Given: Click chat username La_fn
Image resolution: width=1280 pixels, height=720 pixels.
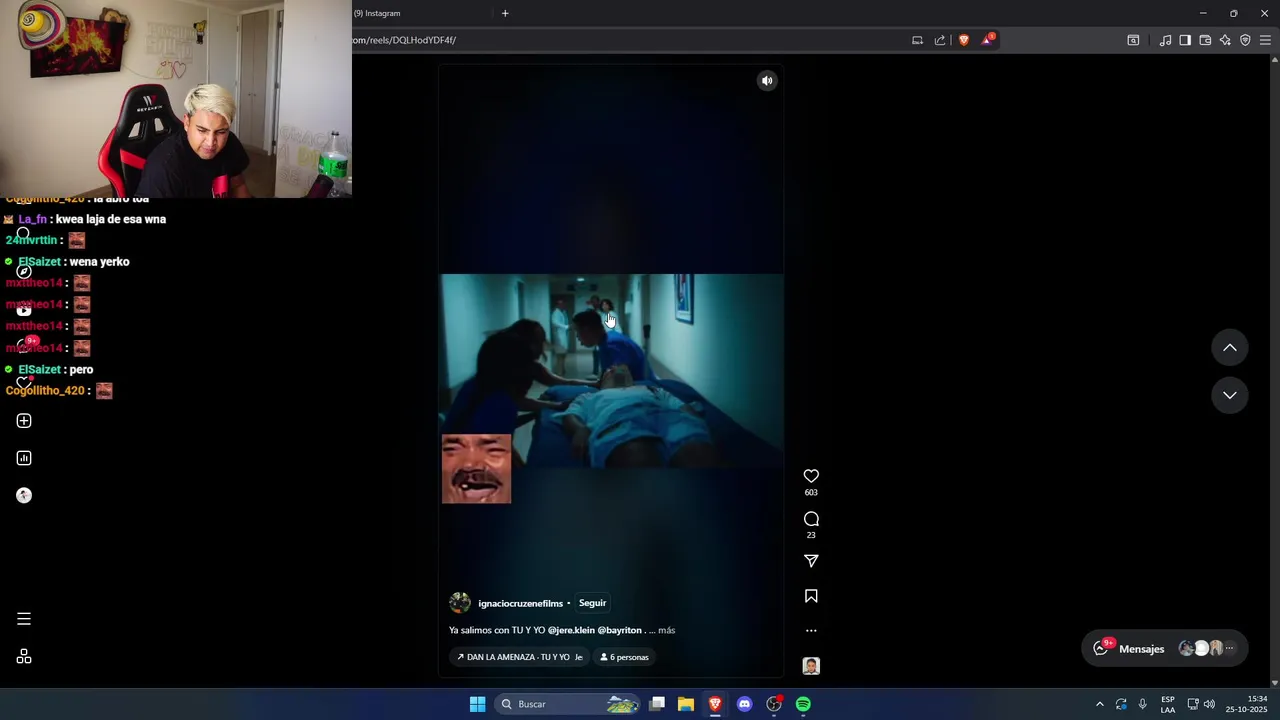Looking at the screenshot, I should click(32, 219).
